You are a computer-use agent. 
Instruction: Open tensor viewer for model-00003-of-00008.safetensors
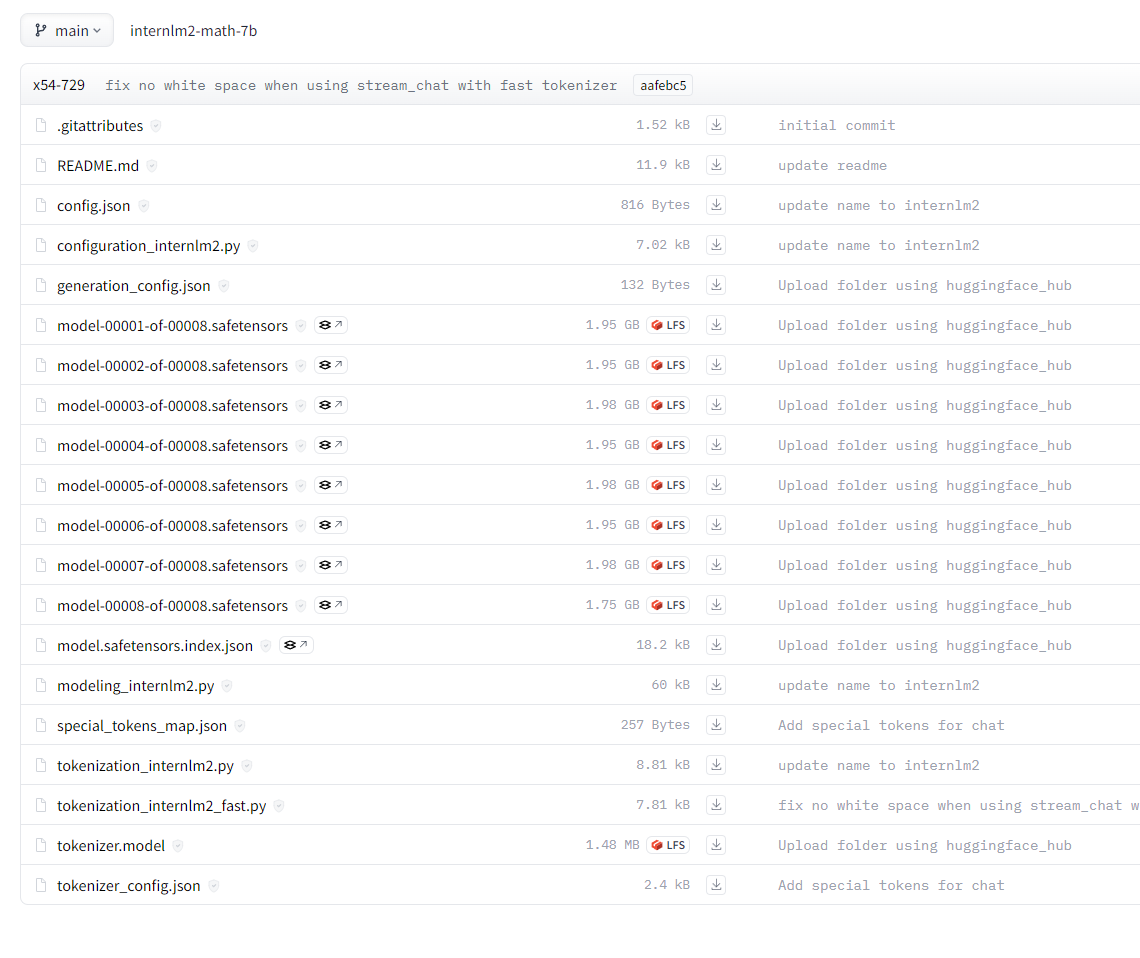click(331, 405)
